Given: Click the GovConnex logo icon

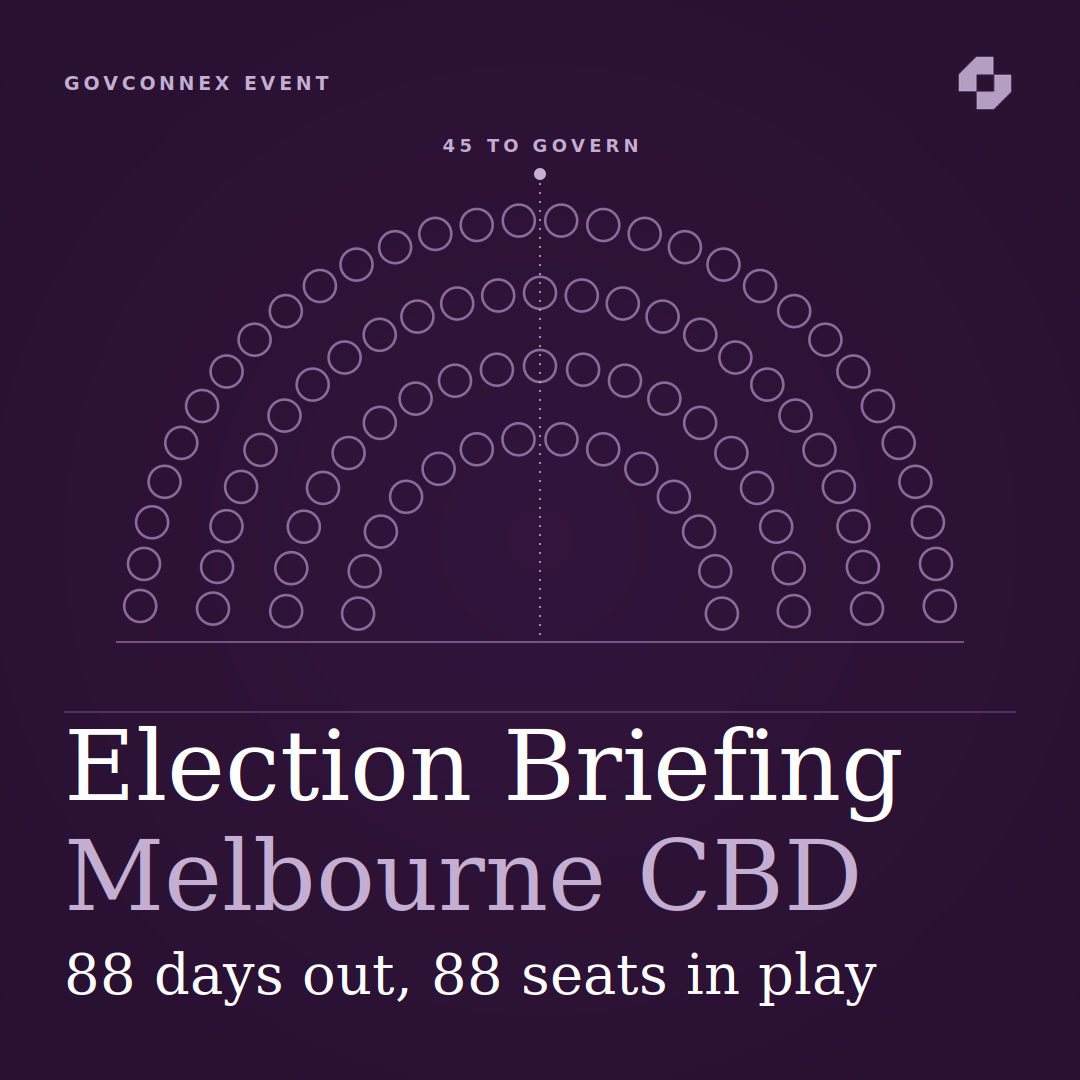Looking at the screenshot, I should point(984,83).
